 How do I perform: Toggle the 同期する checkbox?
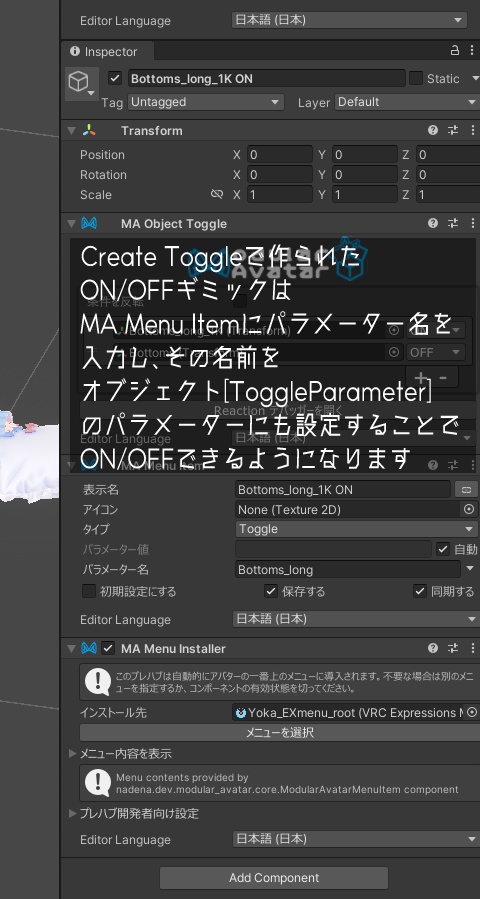(420, 591)
